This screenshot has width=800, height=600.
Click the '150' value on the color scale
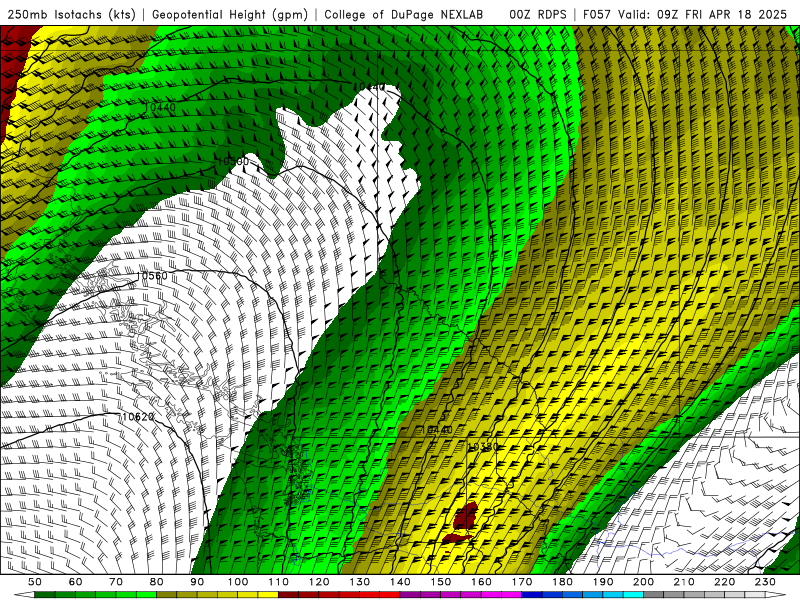tap(441, 582)
